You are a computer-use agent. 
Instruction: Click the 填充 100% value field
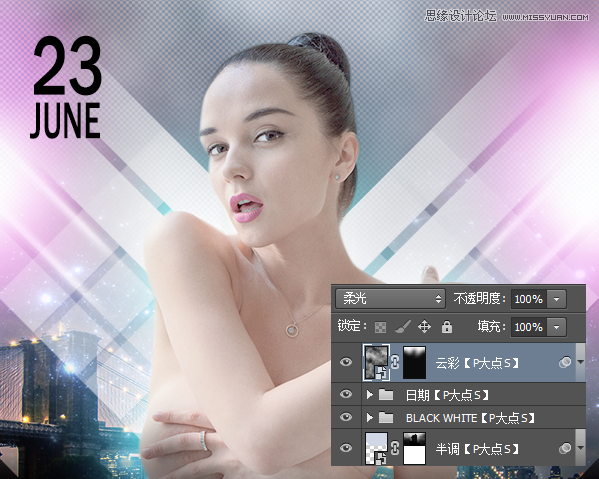[529, 327]
